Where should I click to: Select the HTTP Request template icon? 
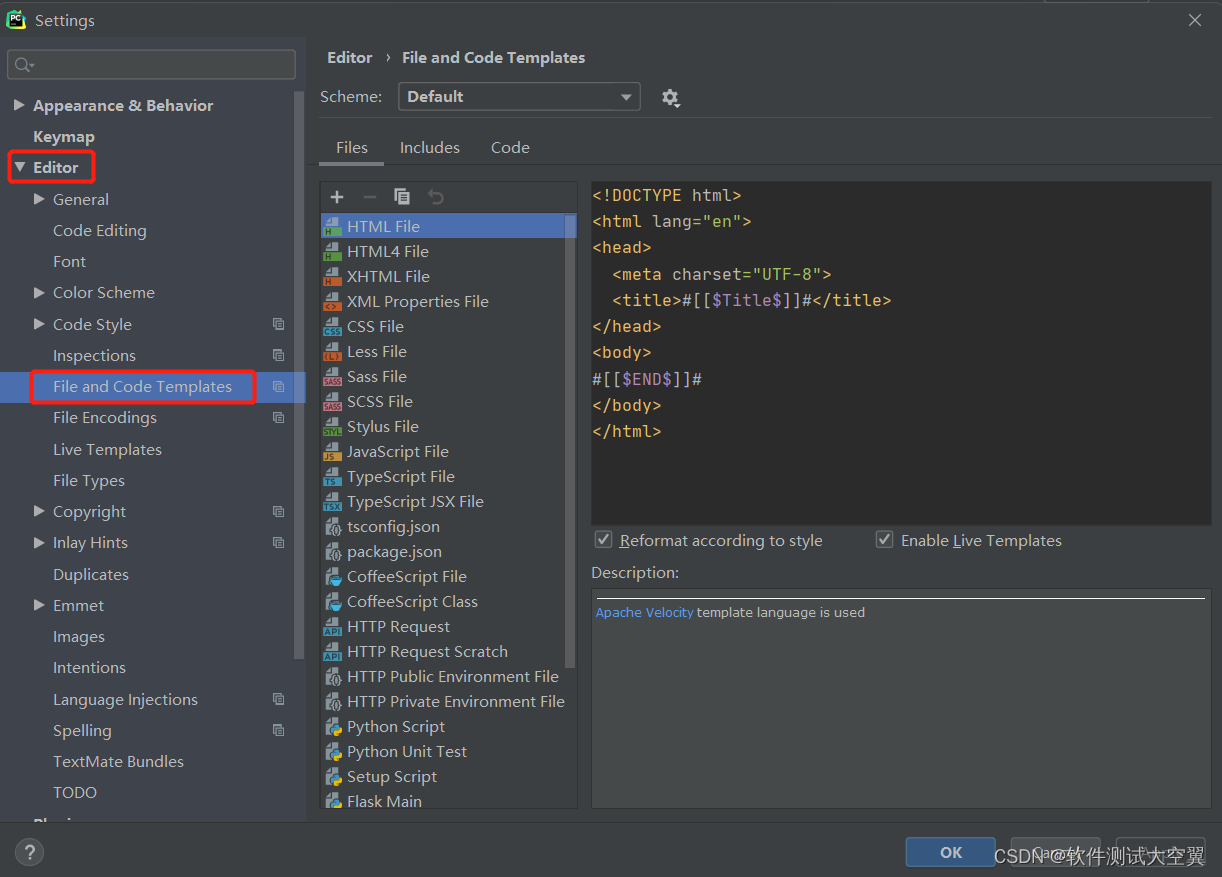click(332, 627)
